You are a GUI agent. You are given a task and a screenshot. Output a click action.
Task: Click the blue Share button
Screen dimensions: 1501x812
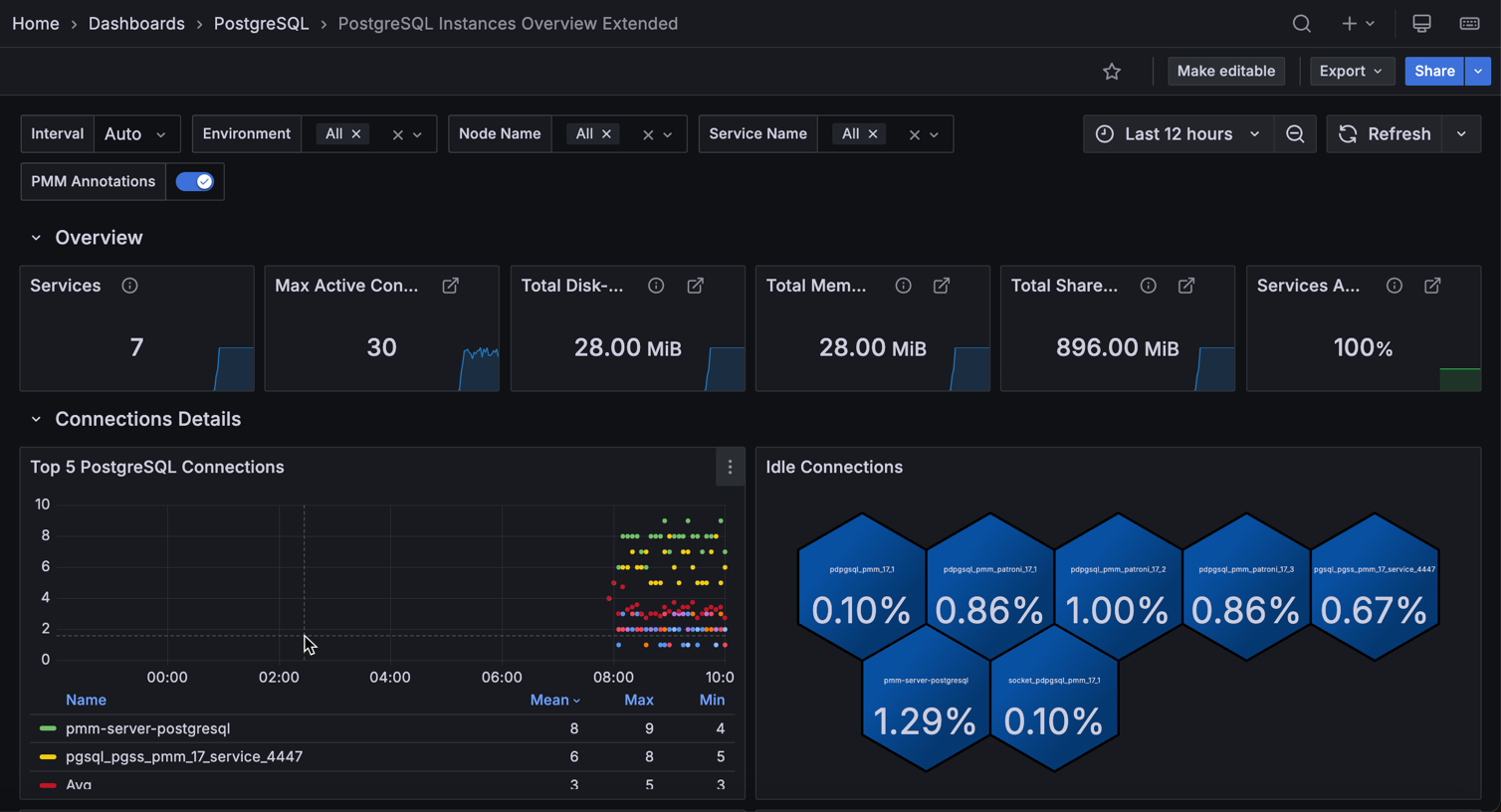[x=1433, y=72]
